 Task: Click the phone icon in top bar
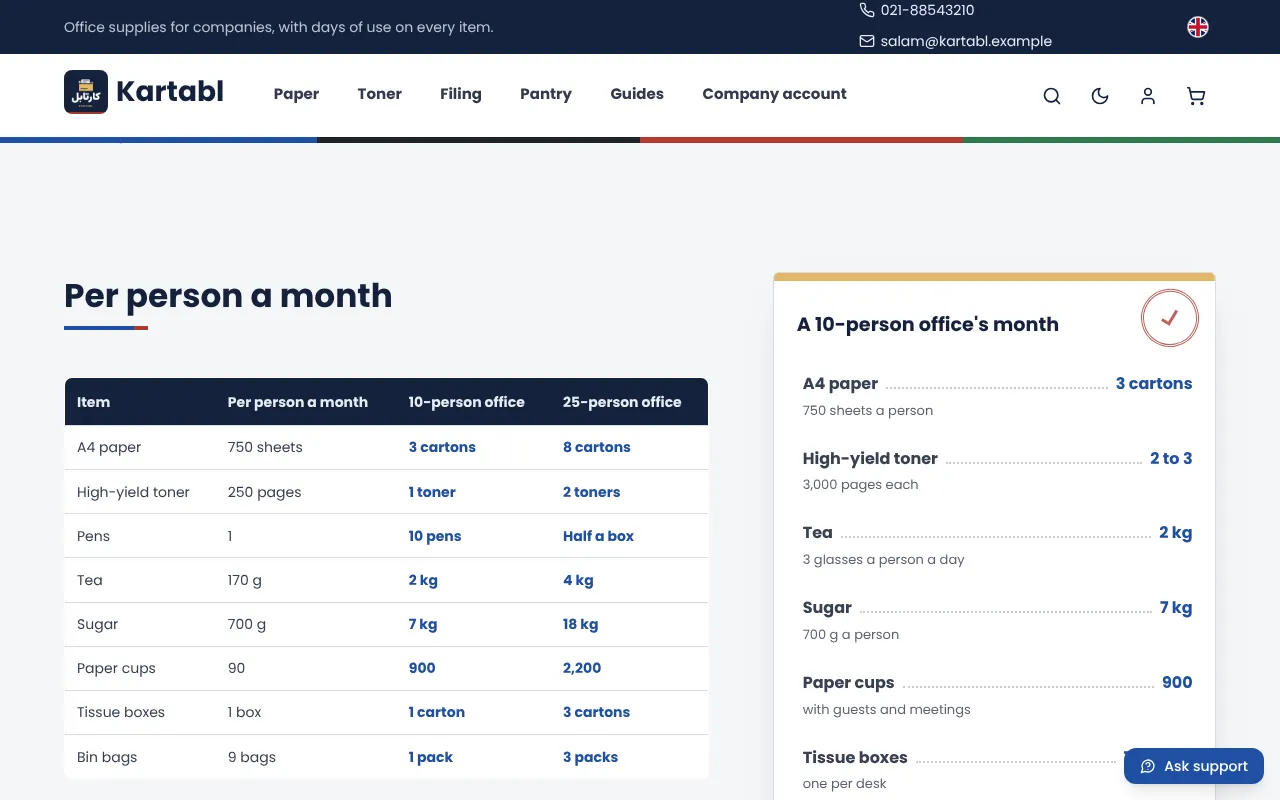click(867, 10)
